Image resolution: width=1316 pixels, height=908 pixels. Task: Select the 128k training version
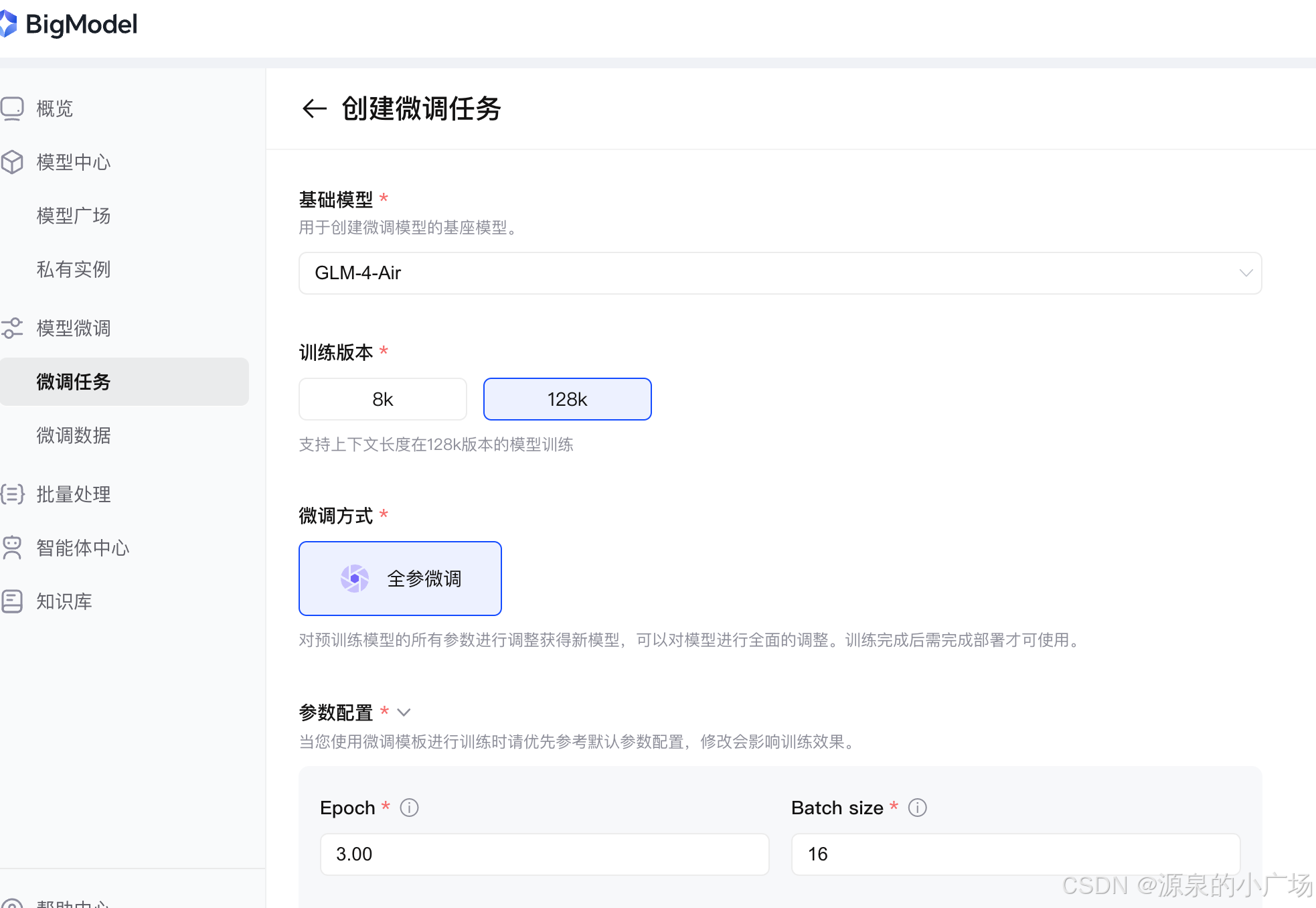pyautogui.click(x=567, y=399)
